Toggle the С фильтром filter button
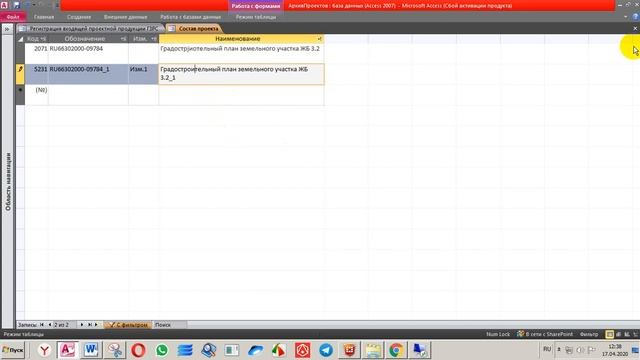 click(x=128, y=325)
